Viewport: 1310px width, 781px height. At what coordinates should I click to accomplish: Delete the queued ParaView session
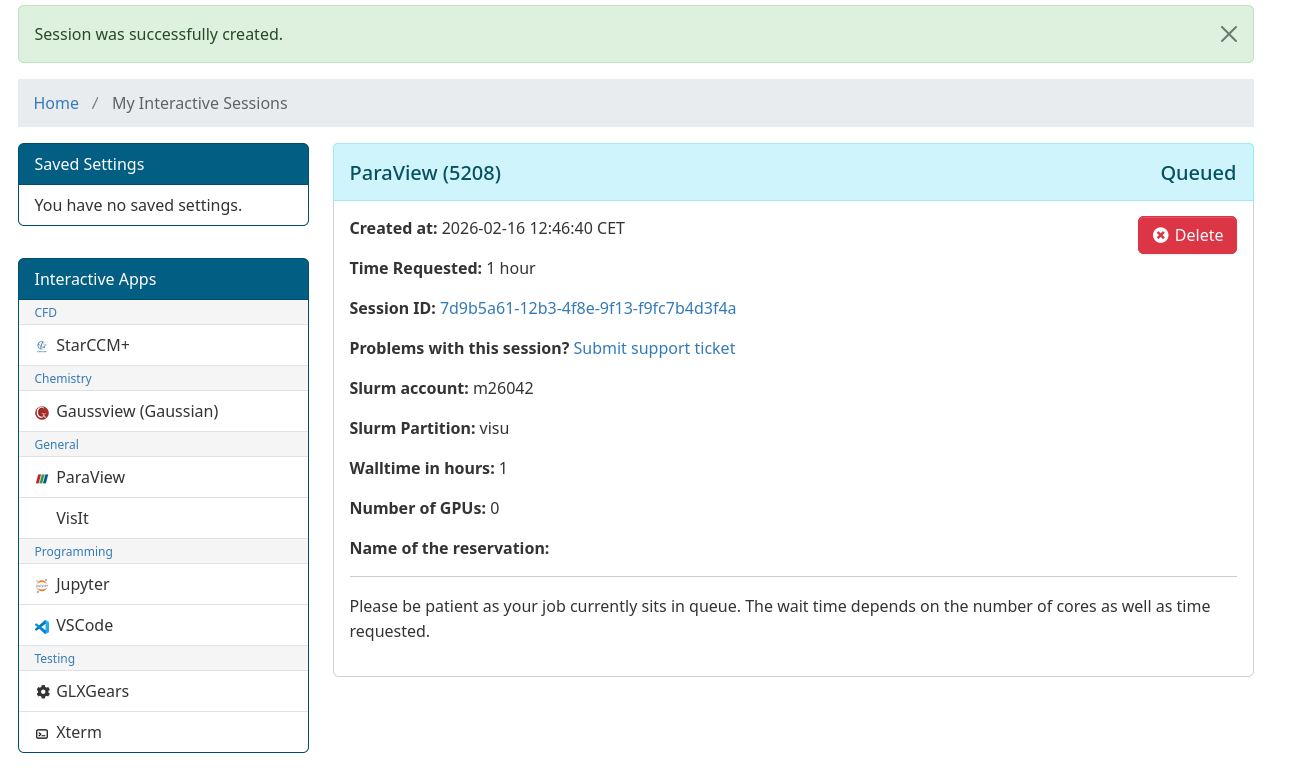1187,235
